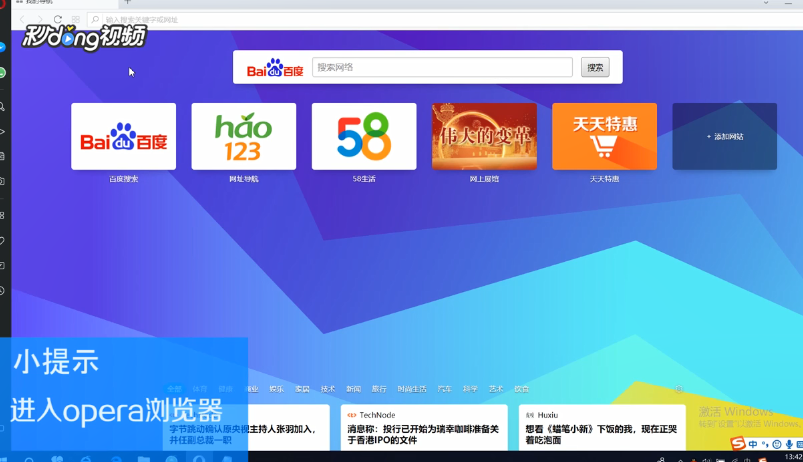The image size is (803, 462).
Task: Click inside the address bar field
Action: [x=445, y=19]
